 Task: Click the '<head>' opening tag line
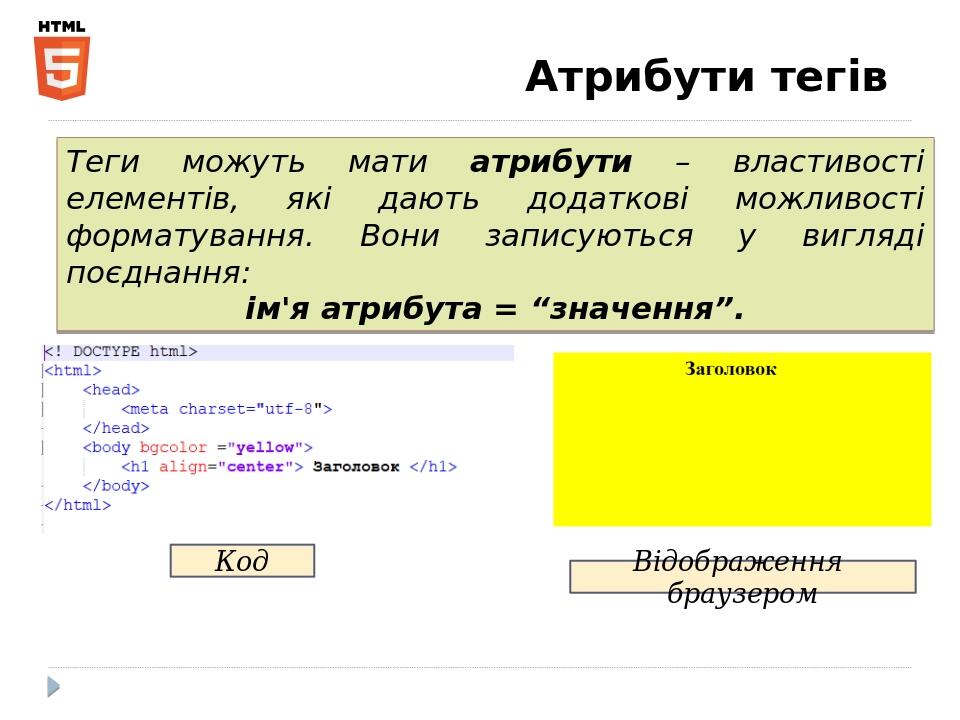[x=111, y=389]
